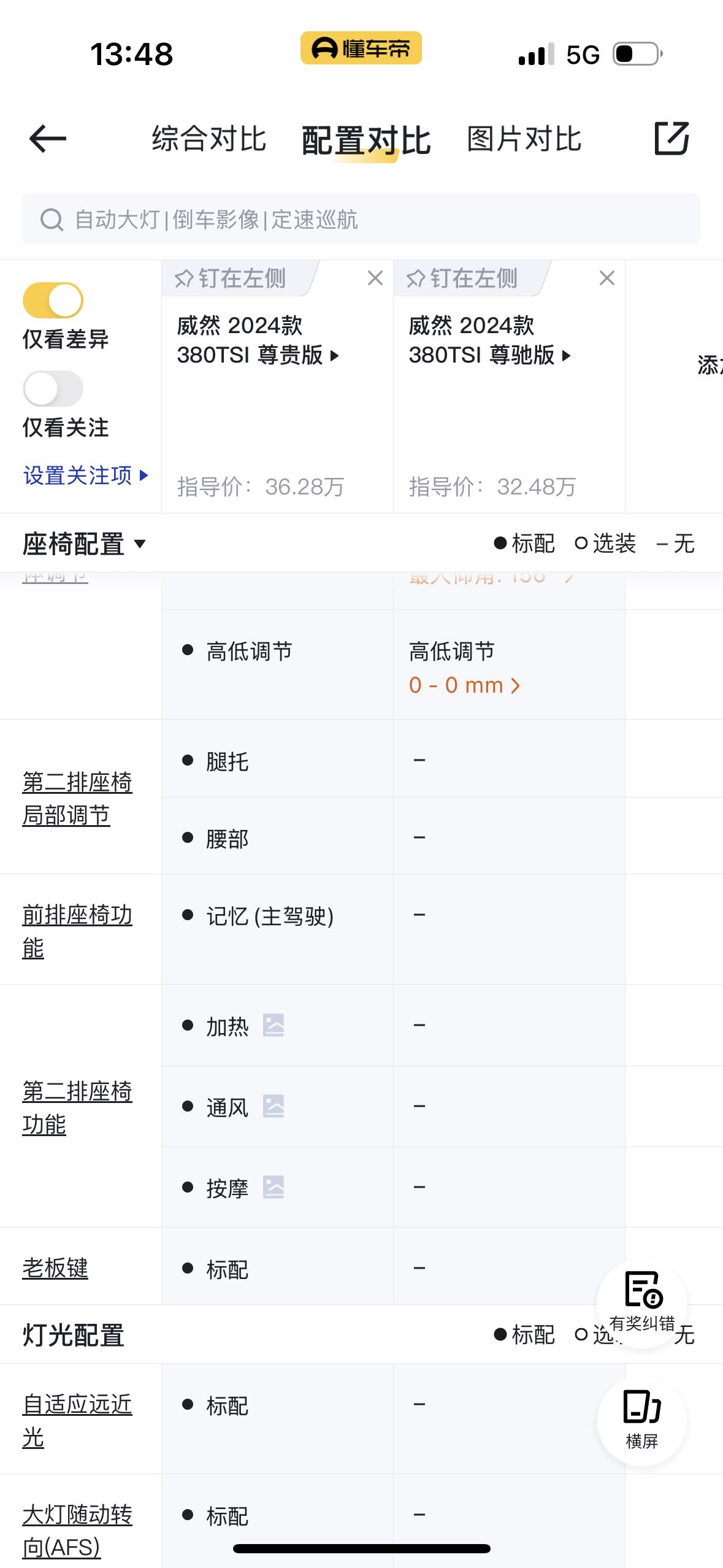723x1568 pixels.
Task: Tap the back arrow icon
Action: [48, 138]
